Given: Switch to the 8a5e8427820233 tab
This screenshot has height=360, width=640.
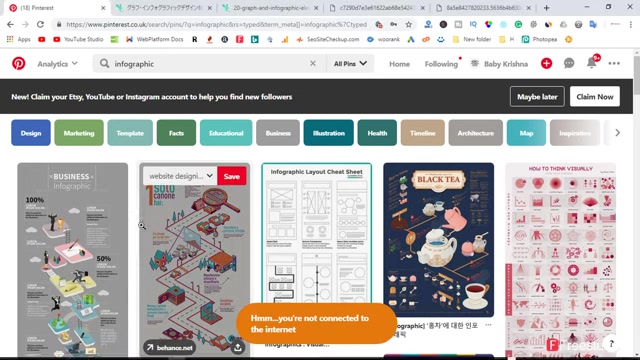Looking at the screenshot, I should (483, 8).
